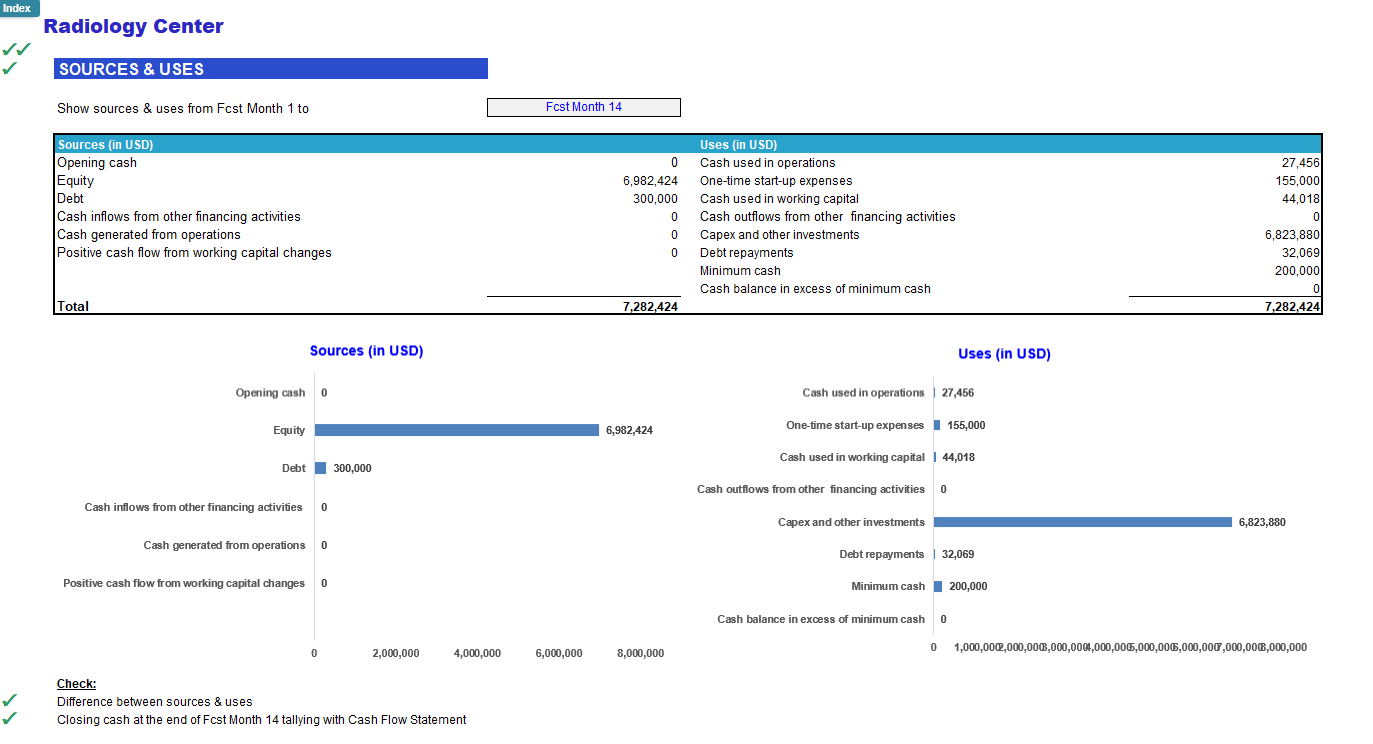Screen dimensions: 1373x744
Task: Select the SOURCES & USES section header
Action: point(271,69)
